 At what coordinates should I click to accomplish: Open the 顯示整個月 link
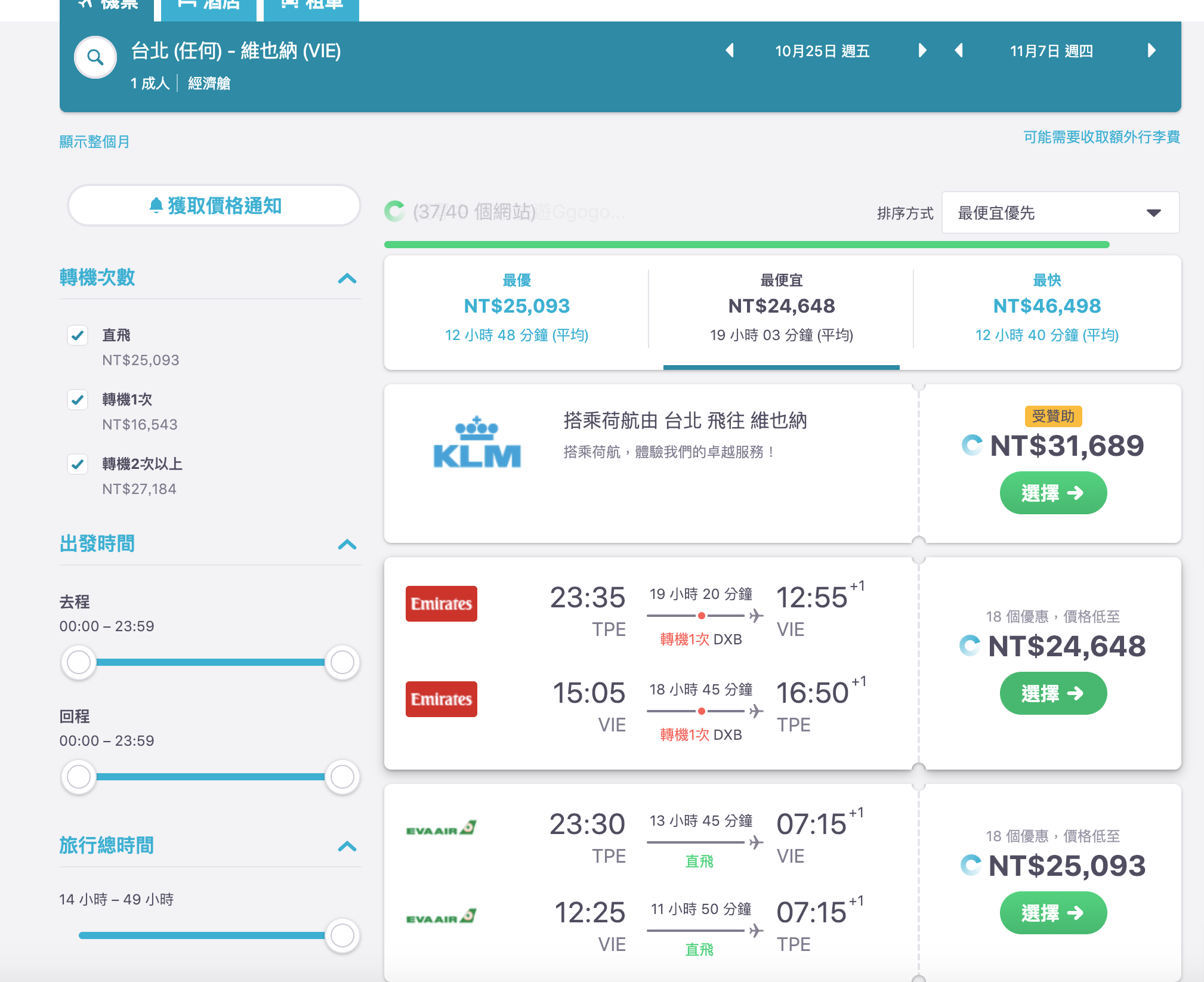[94, 142]
